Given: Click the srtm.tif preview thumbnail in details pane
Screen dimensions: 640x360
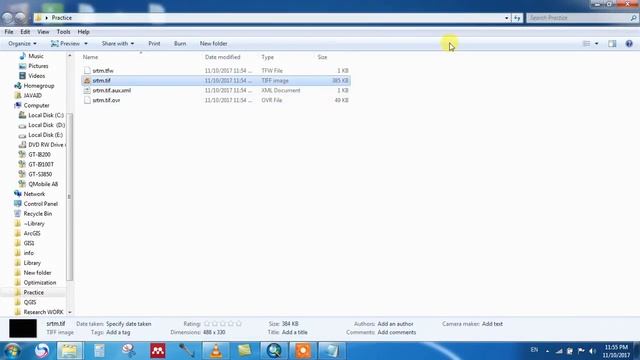Looking at the screenshot, I should click(23, 328).
